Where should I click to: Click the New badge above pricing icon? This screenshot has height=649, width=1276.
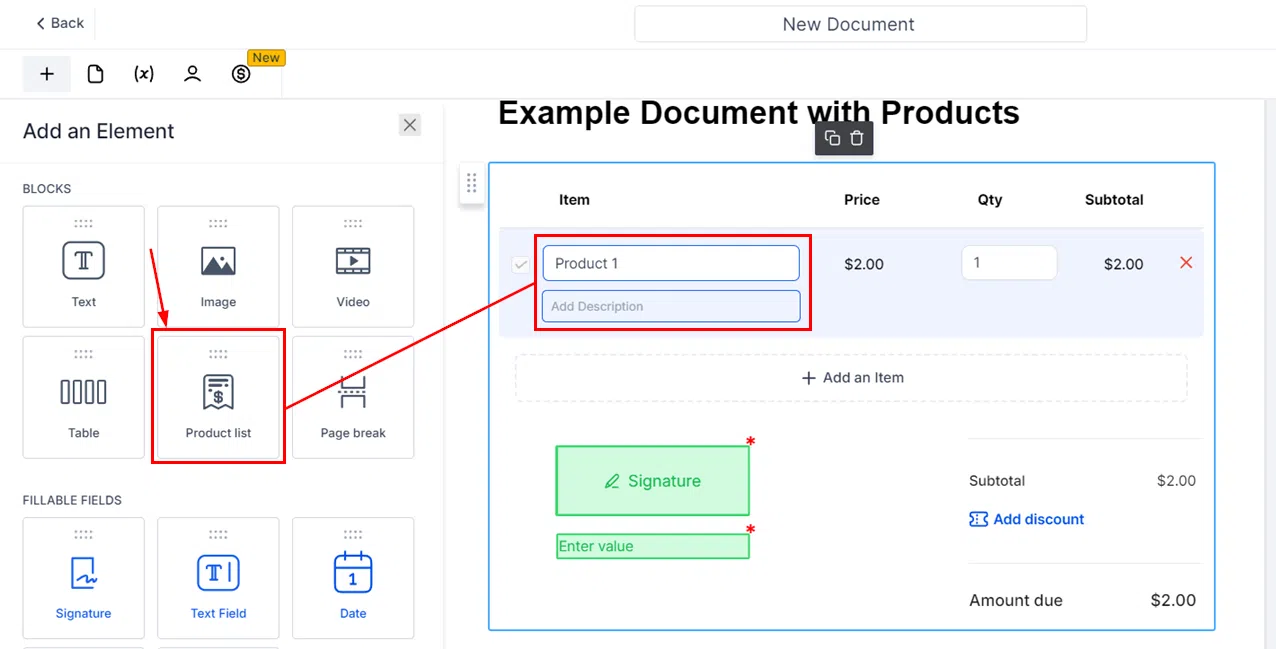pos(266,58)
